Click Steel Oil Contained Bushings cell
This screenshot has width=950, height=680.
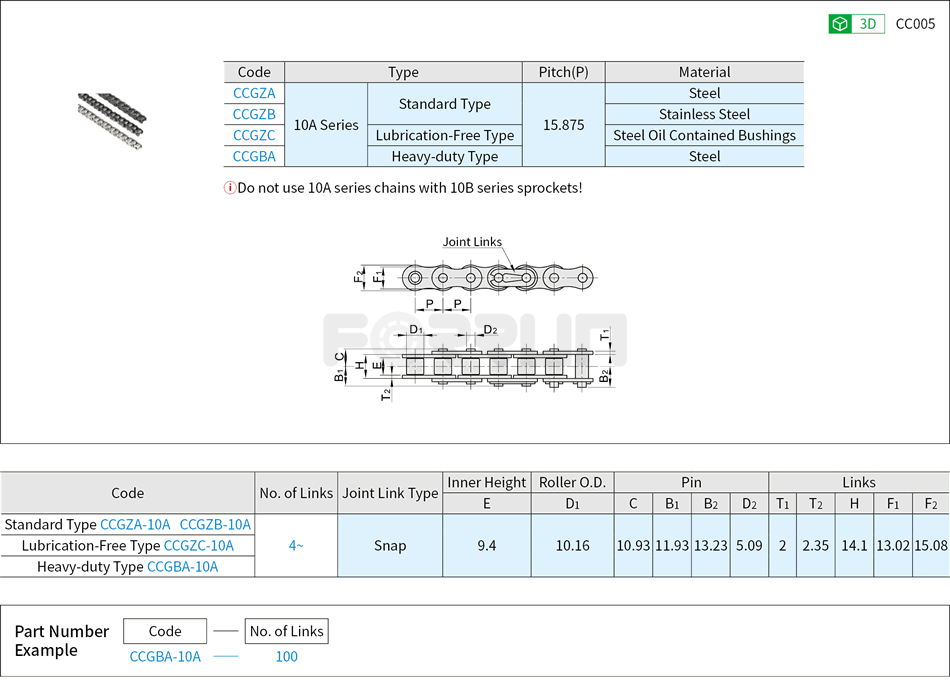click(x=705, y=135)
